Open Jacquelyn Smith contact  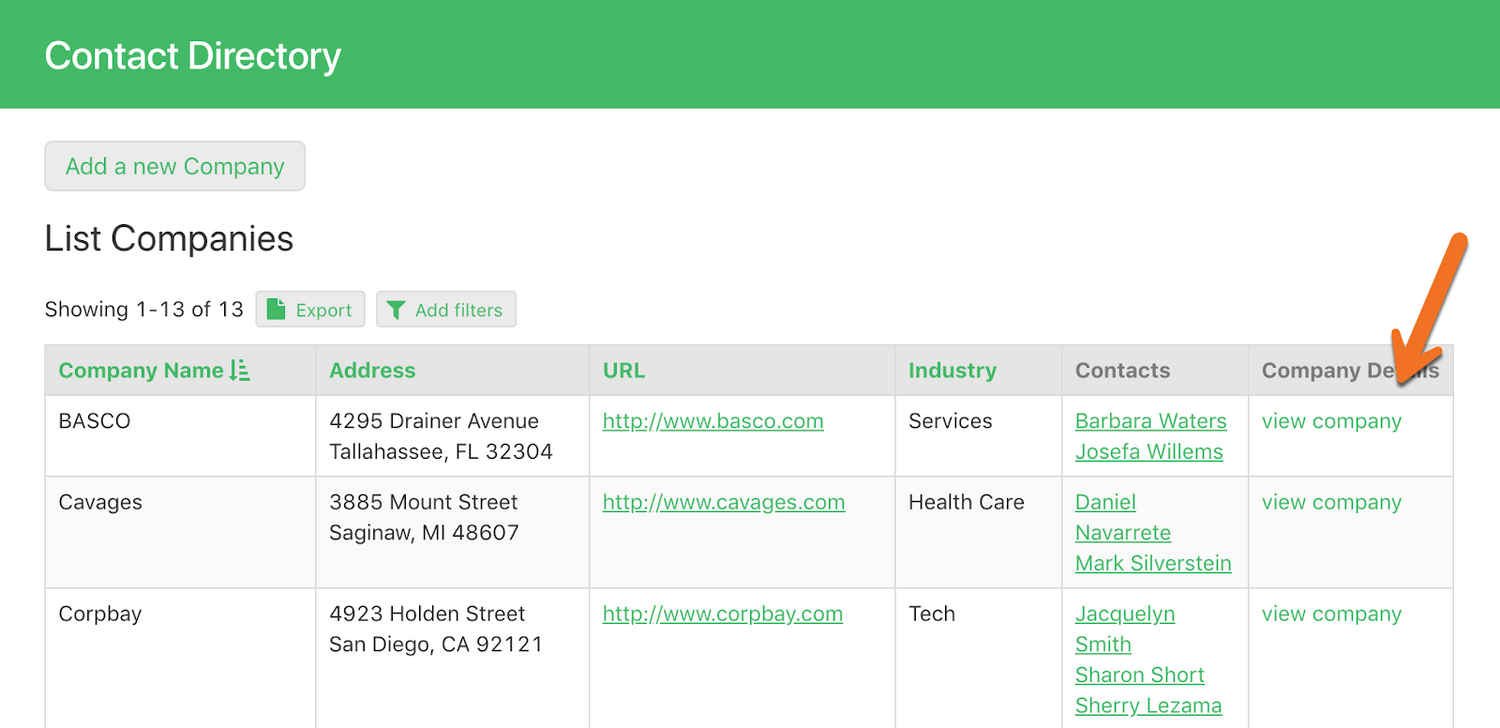[x=1124, y=629]
